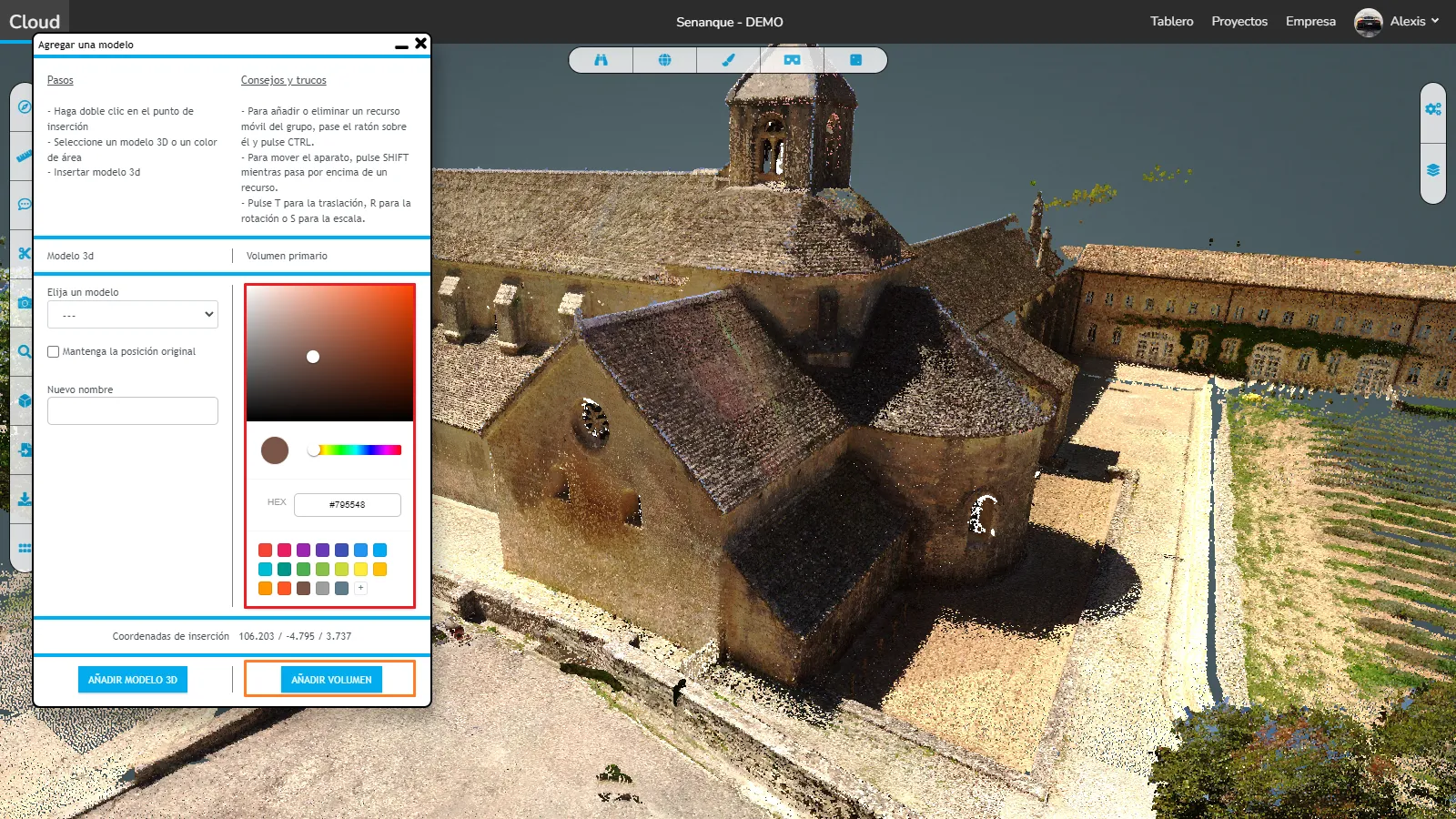Pick the lime color swatch
Image resolution: width=1456 pixels, height=819 pixels.
(341, 569)
